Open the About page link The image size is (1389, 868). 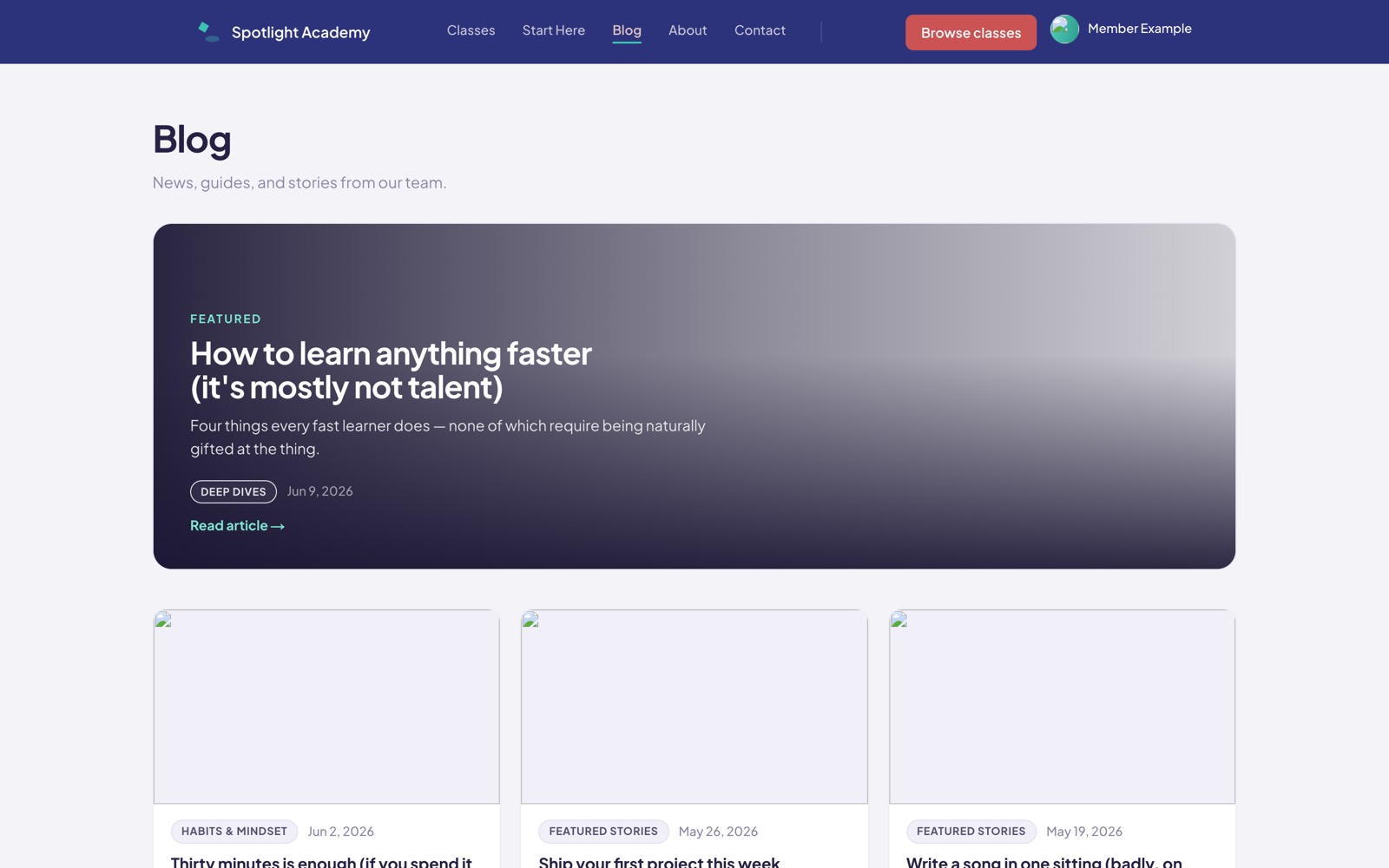pos(688,30)
